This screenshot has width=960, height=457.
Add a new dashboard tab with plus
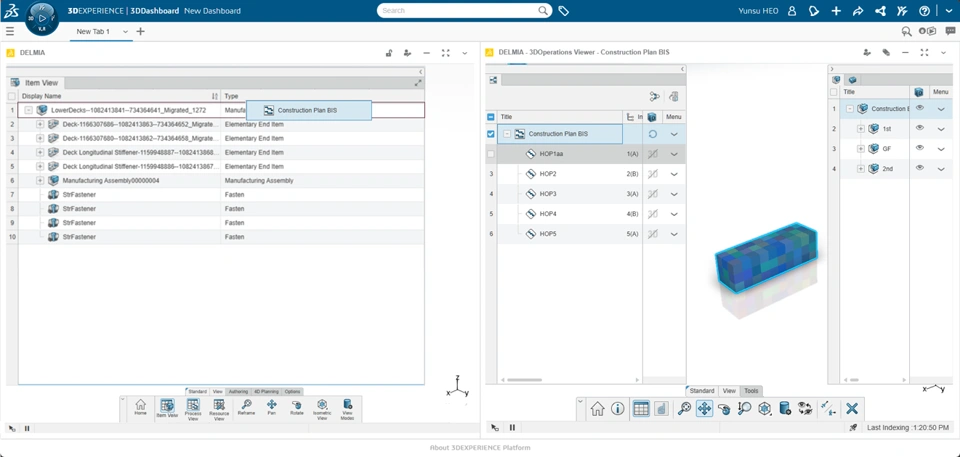pos(140,31)
